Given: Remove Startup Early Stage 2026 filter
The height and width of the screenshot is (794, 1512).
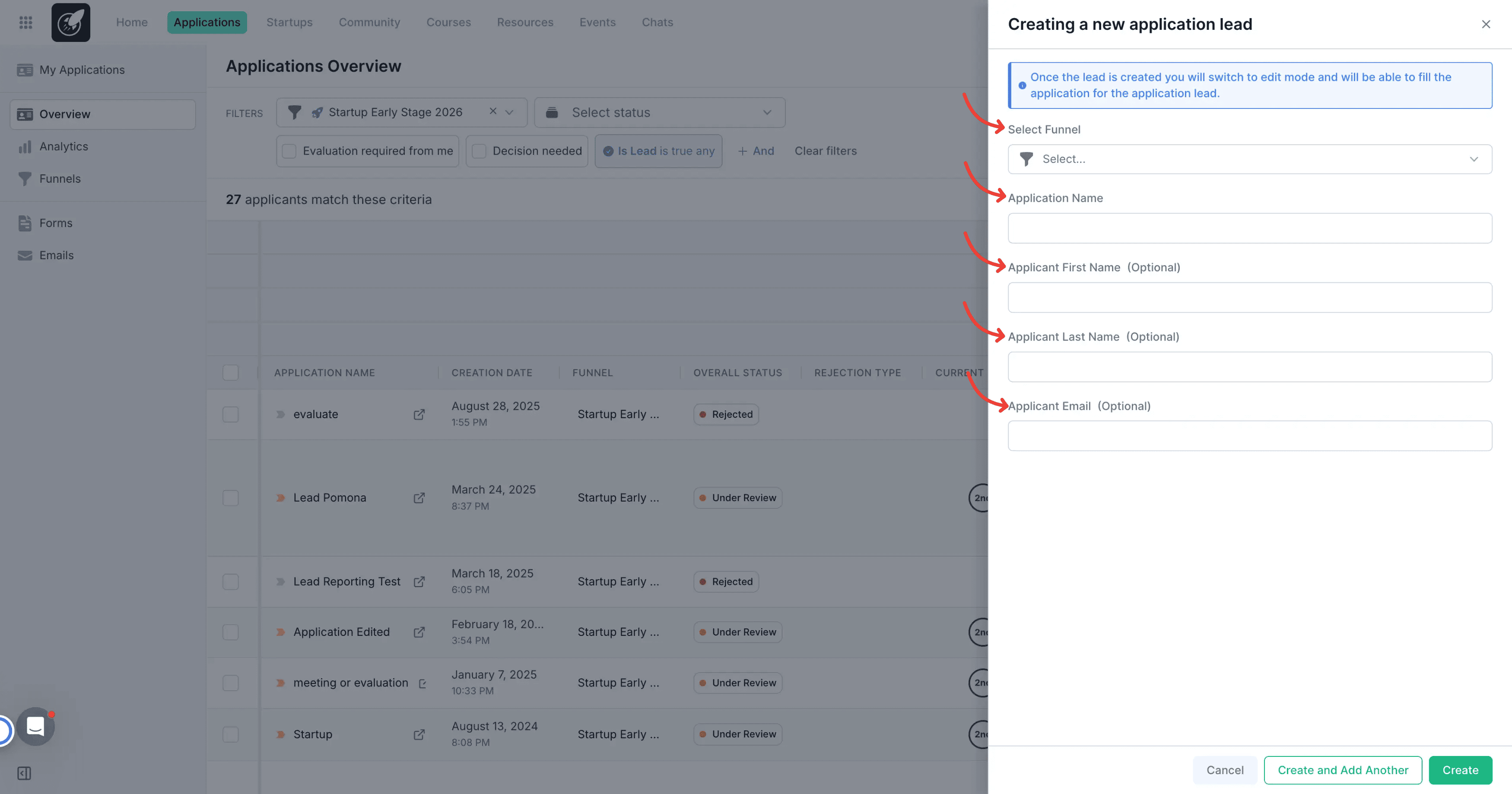Looking at the screenshot, I should [x=493, y=111].
